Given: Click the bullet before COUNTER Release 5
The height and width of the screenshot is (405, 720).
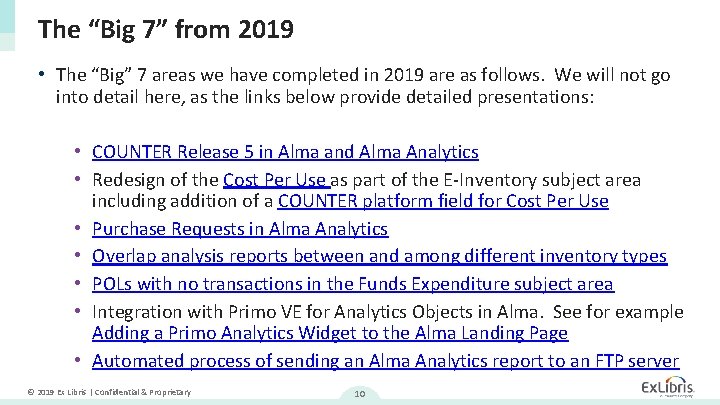Looking at the screenshot, I should (x=78, y=151).
